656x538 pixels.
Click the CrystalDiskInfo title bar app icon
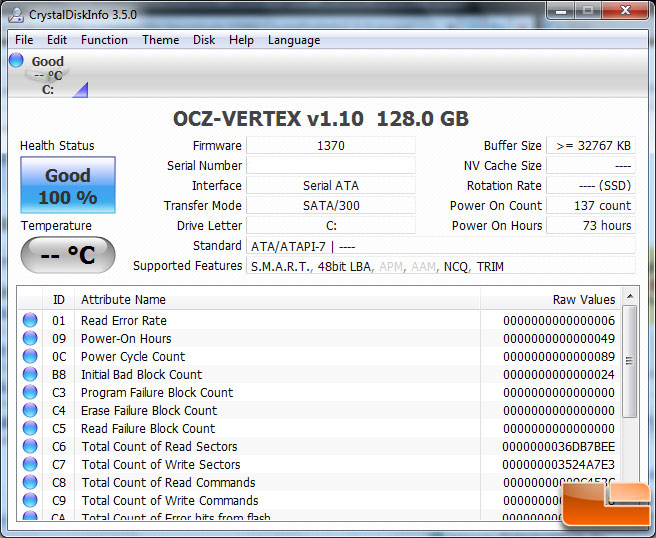[x=18, y=12]
